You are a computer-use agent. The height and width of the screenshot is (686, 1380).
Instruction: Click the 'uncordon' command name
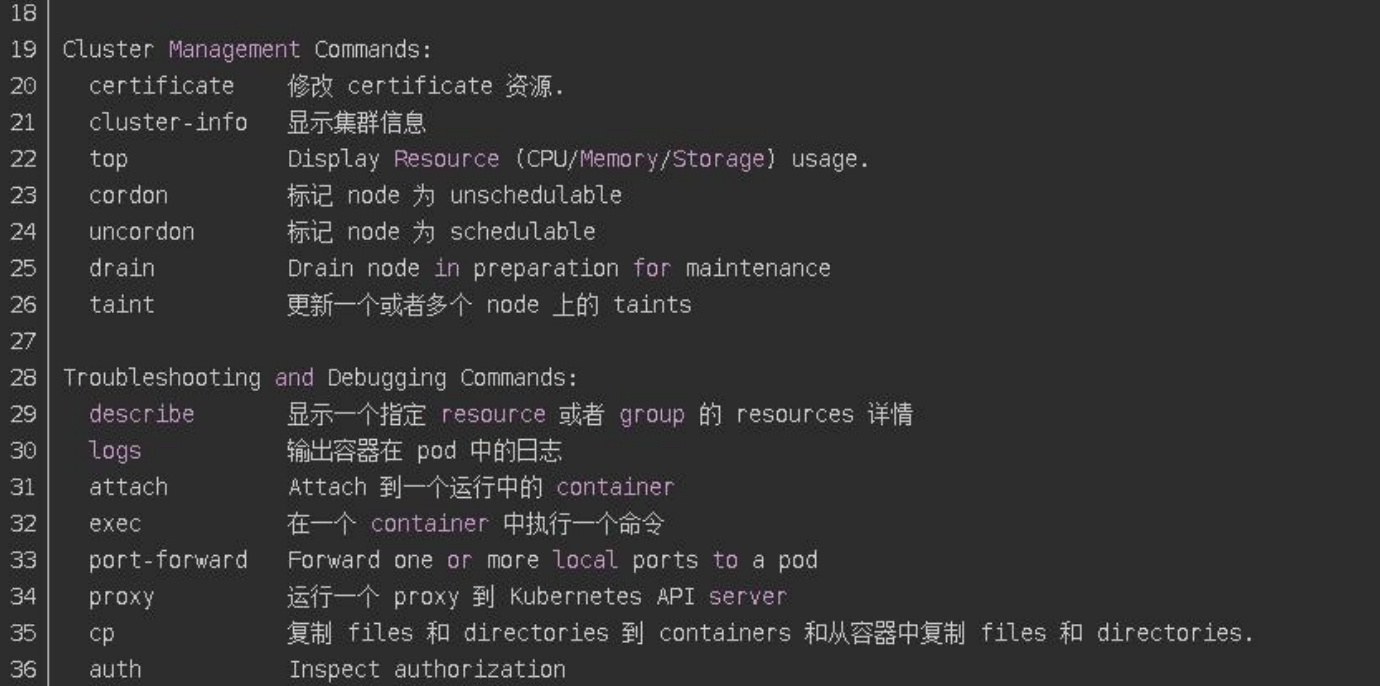pos(141,232)
